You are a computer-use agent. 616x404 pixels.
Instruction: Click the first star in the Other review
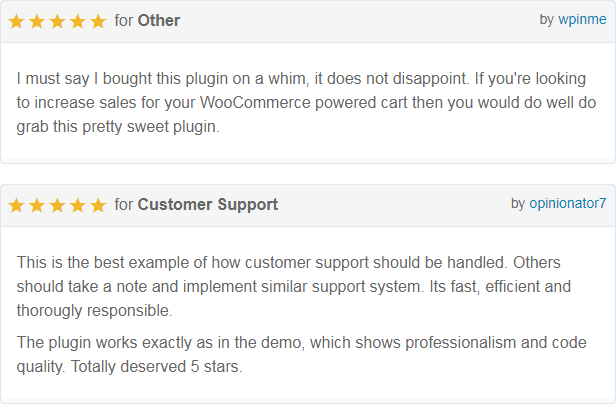point(16,21)
